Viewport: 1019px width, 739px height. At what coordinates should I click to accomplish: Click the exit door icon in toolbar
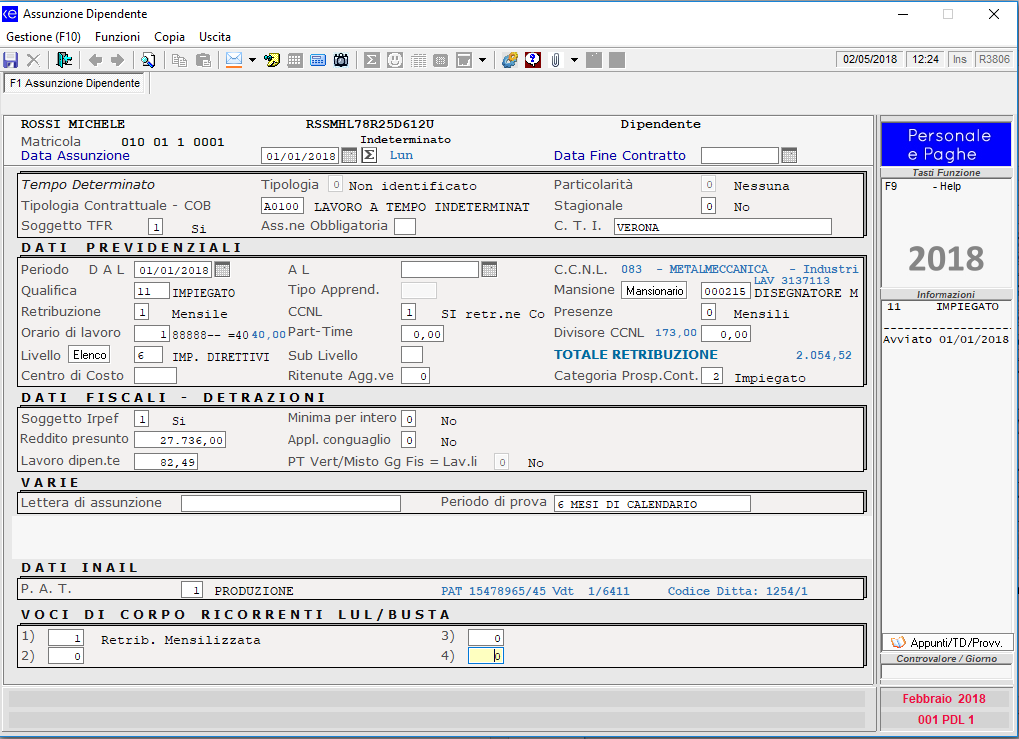coord(64,60)
